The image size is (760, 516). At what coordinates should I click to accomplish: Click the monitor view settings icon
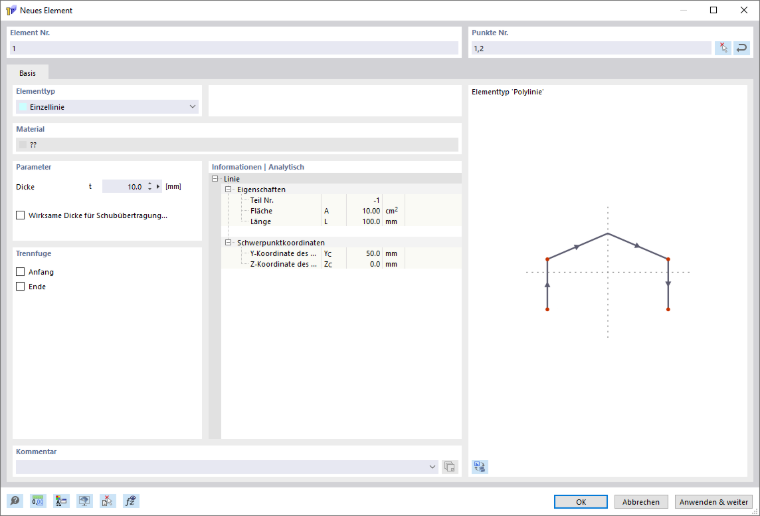tap(84, 501)
